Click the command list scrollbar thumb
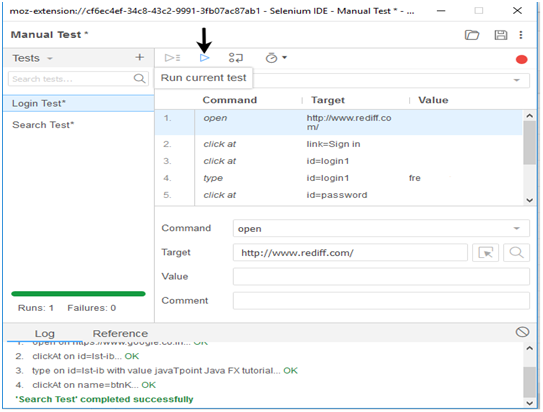Screen dimensions: 543x412 click(x=529, y=143)
